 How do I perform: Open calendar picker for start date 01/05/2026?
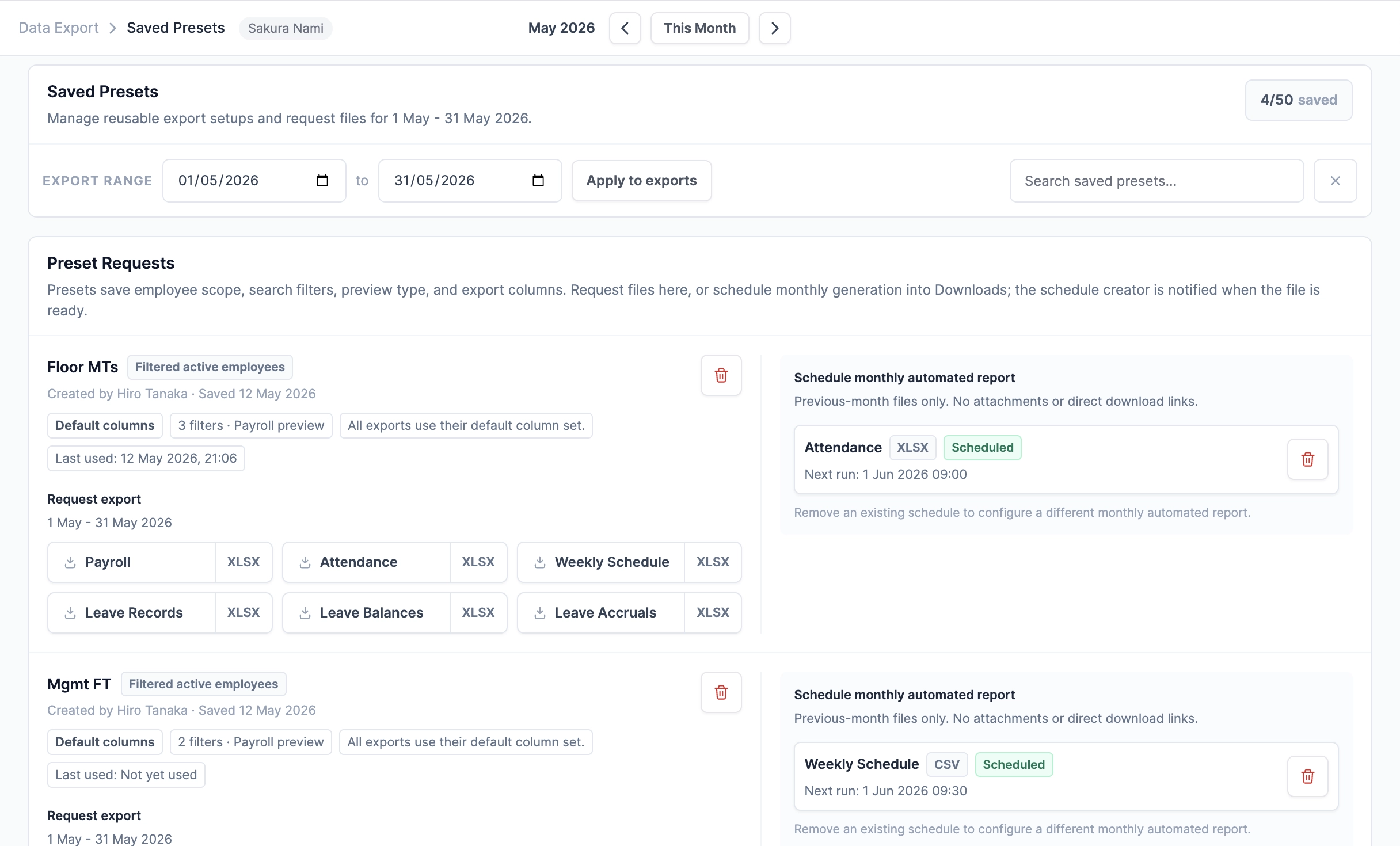322,181
